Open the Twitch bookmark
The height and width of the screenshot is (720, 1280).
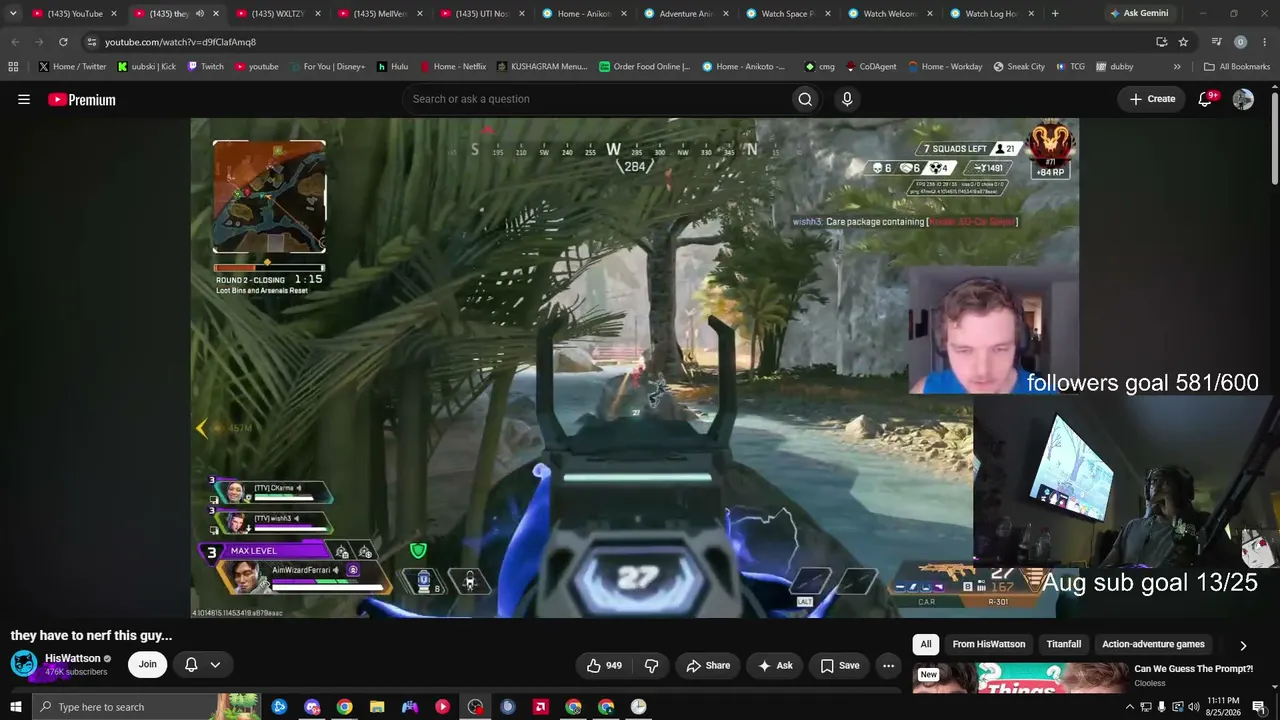[205, 67]
